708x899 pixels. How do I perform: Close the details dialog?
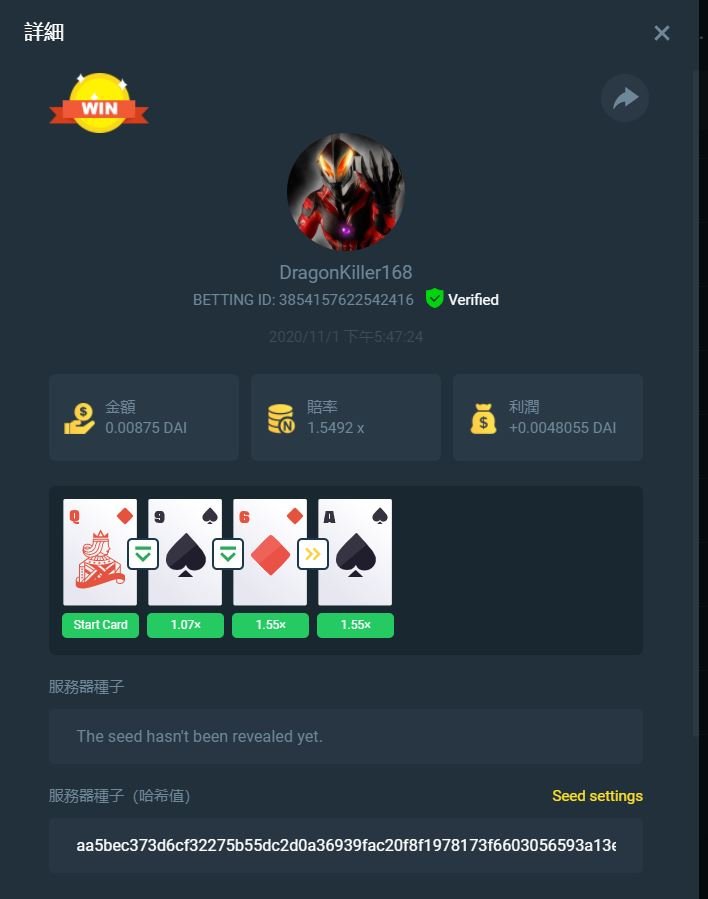pyautogui.click(x=662, y=33)
